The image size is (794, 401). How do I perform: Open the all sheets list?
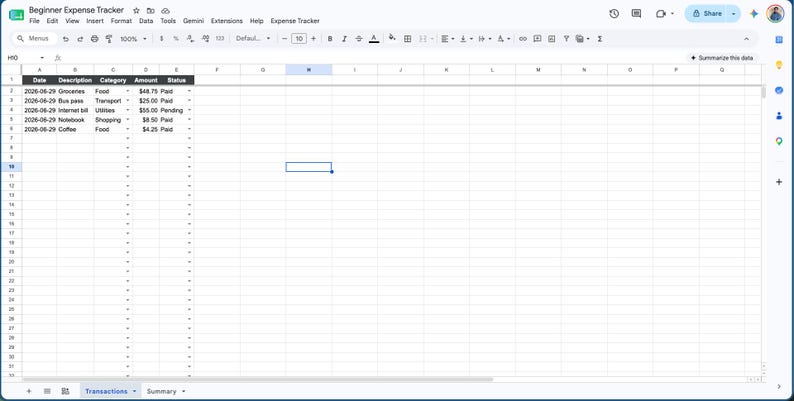[47, 391]
